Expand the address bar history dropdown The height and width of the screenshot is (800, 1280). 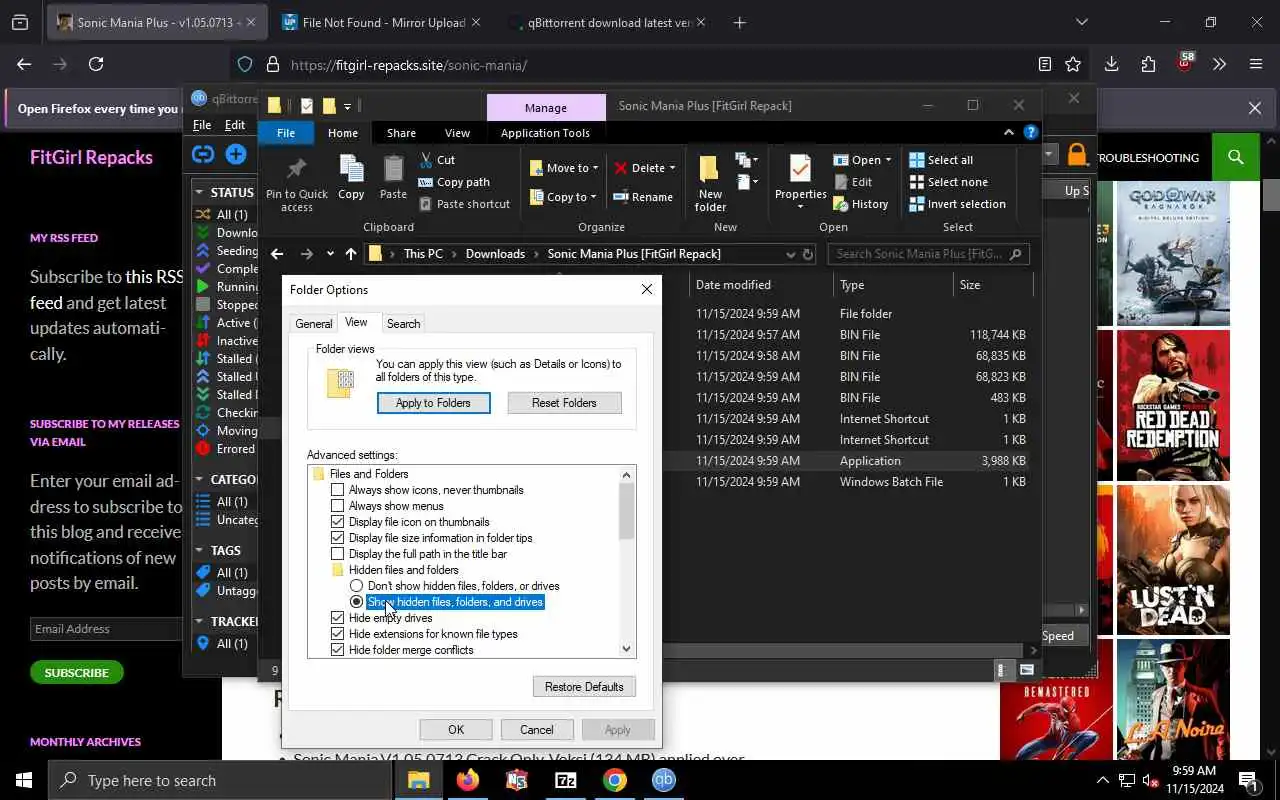tap(790, 254)
